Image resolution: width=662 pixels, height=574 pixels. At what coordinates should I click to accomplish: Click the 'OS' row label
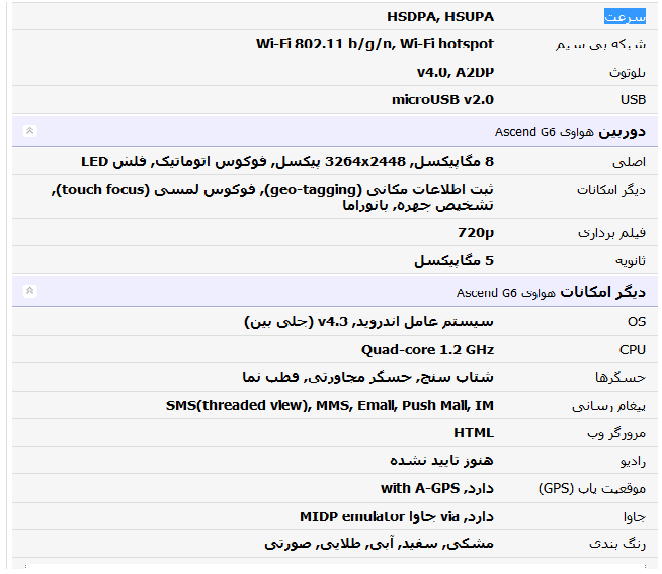[x=637, y=322]
